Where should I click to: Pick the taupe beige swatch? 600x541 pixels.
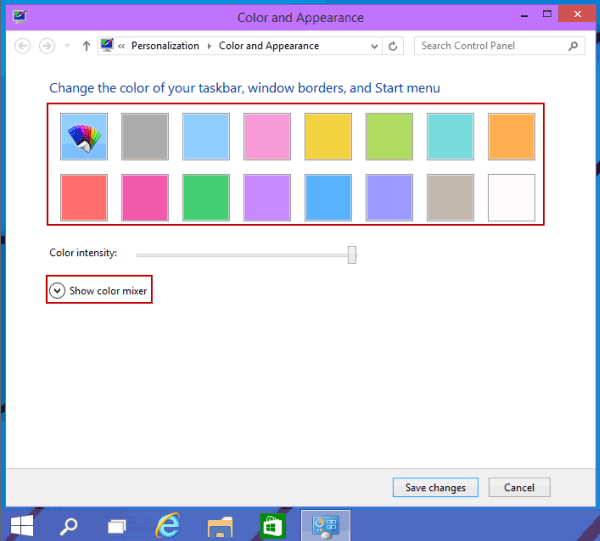pos(450,198)
